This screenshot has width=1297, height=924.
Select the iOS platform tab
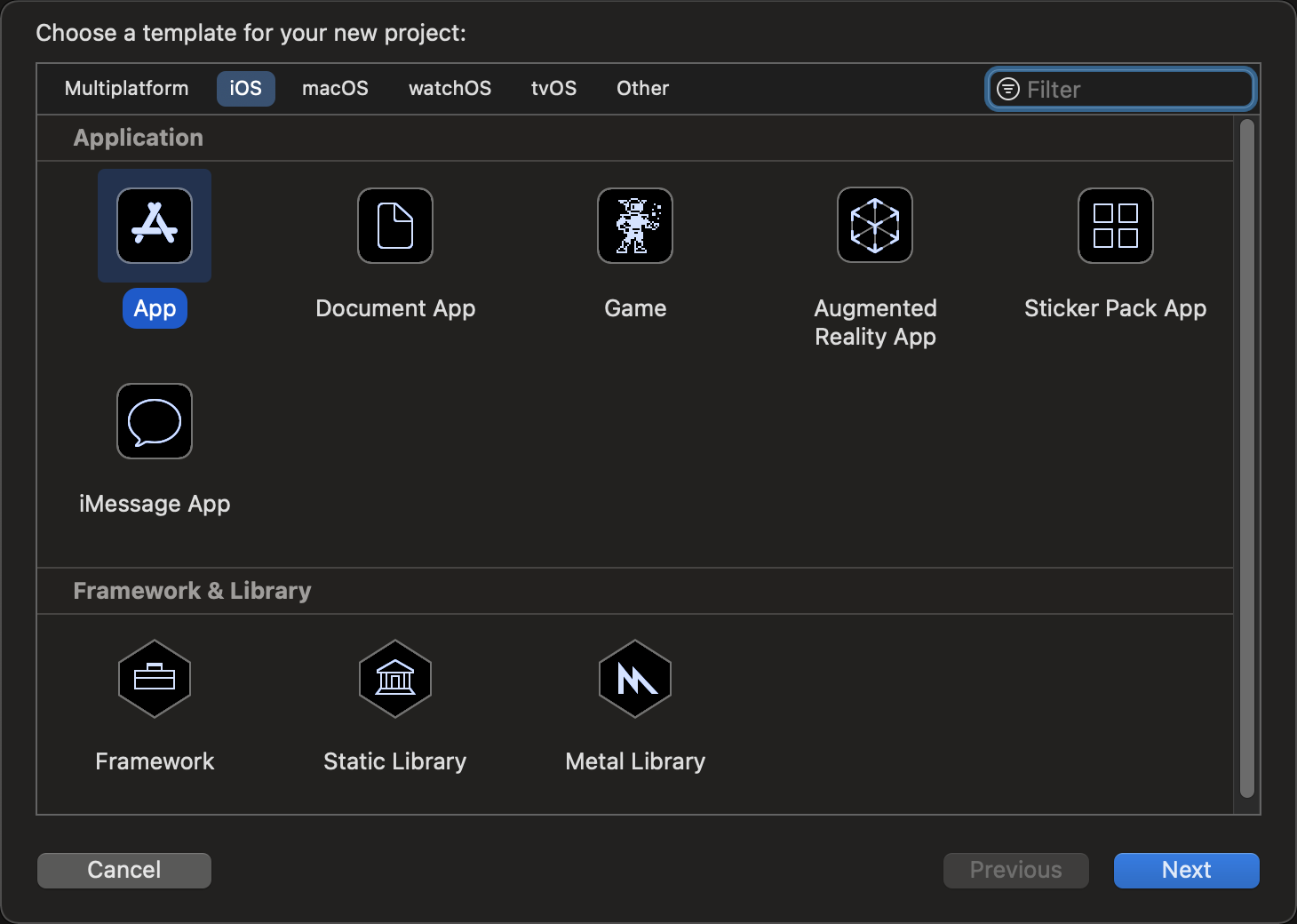[245, 89]
